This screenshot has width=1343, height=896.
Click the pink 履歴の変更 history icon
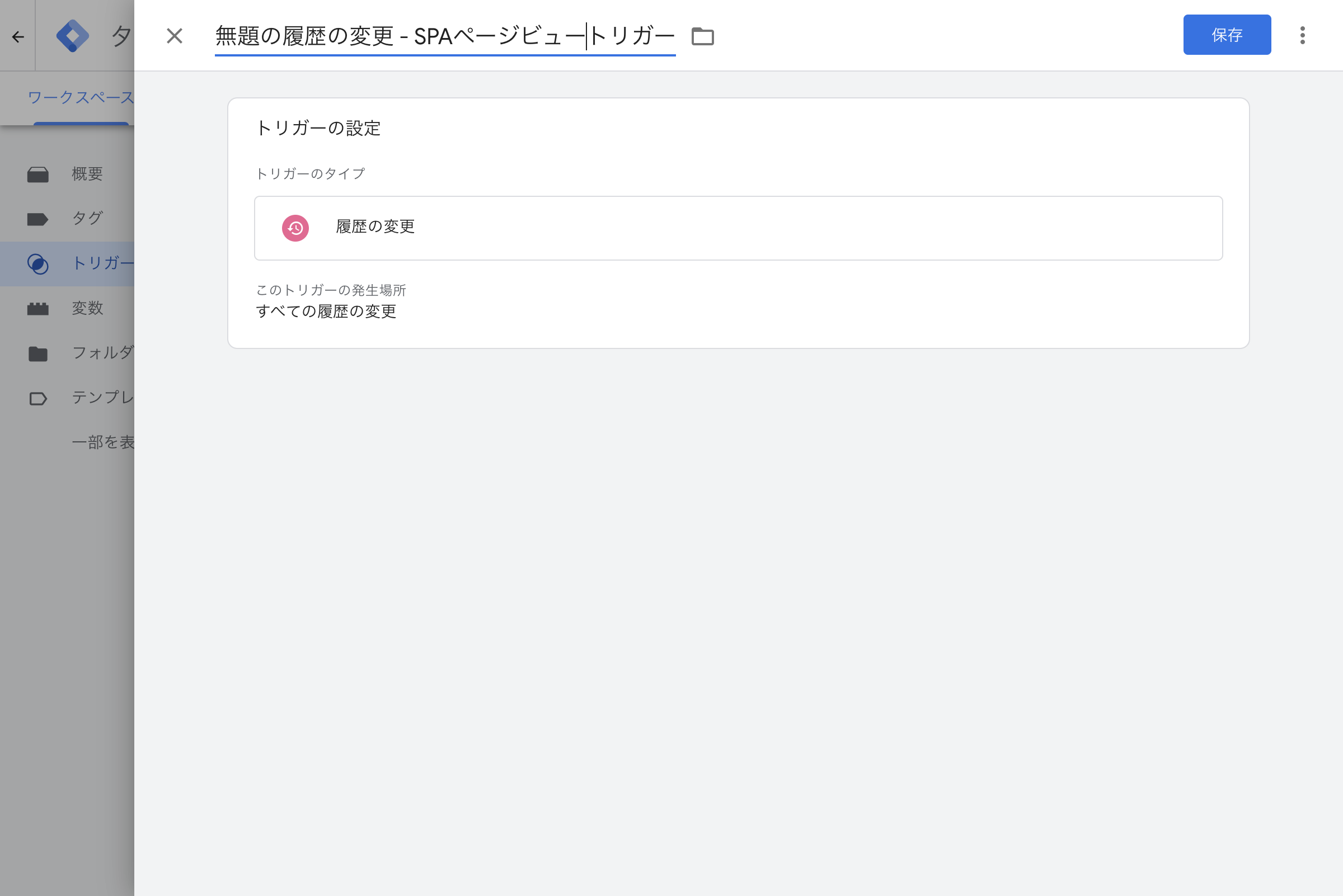point(295,228)
